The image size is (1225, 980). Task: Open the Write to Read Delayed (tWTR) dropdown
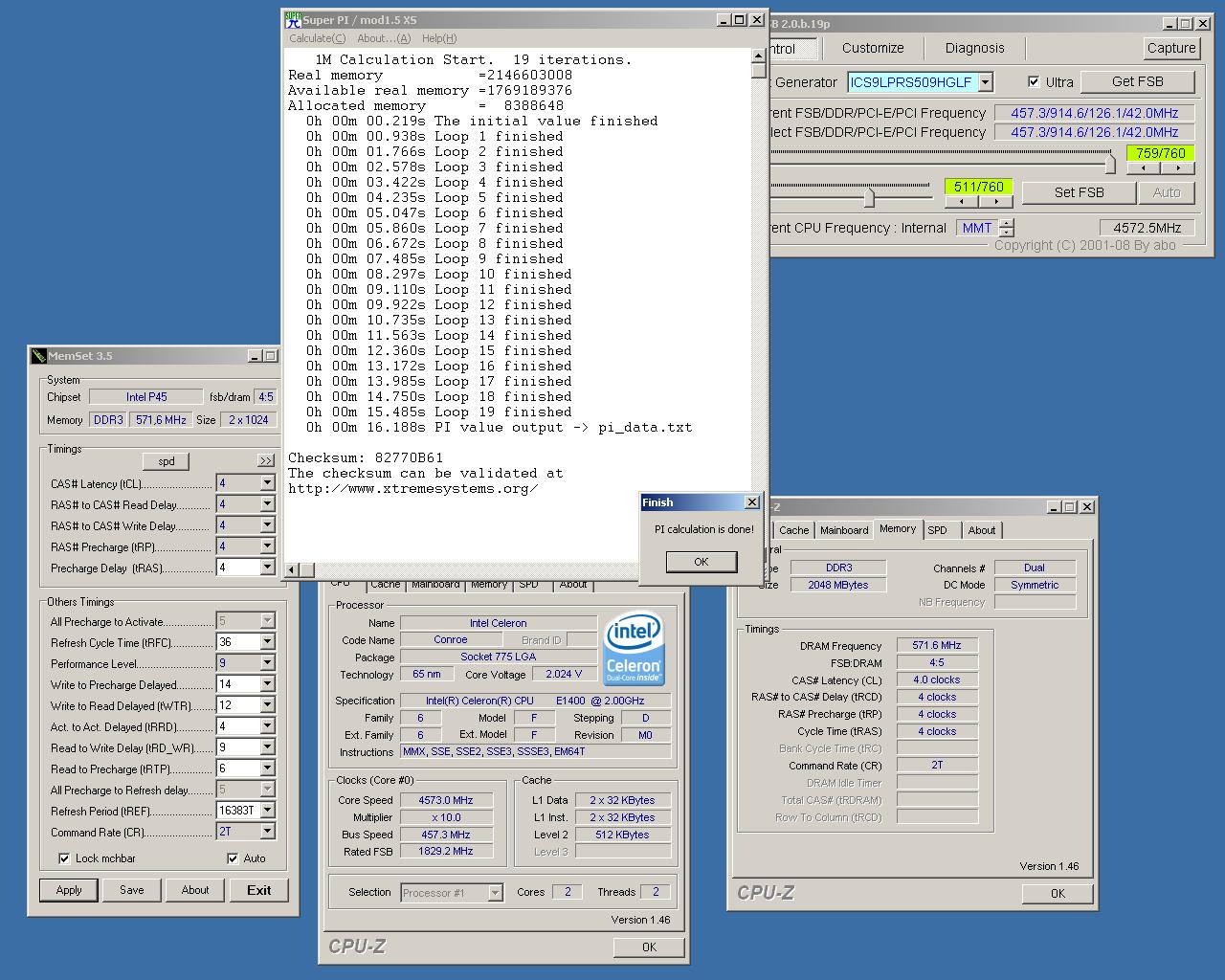[x=267, y=705]
